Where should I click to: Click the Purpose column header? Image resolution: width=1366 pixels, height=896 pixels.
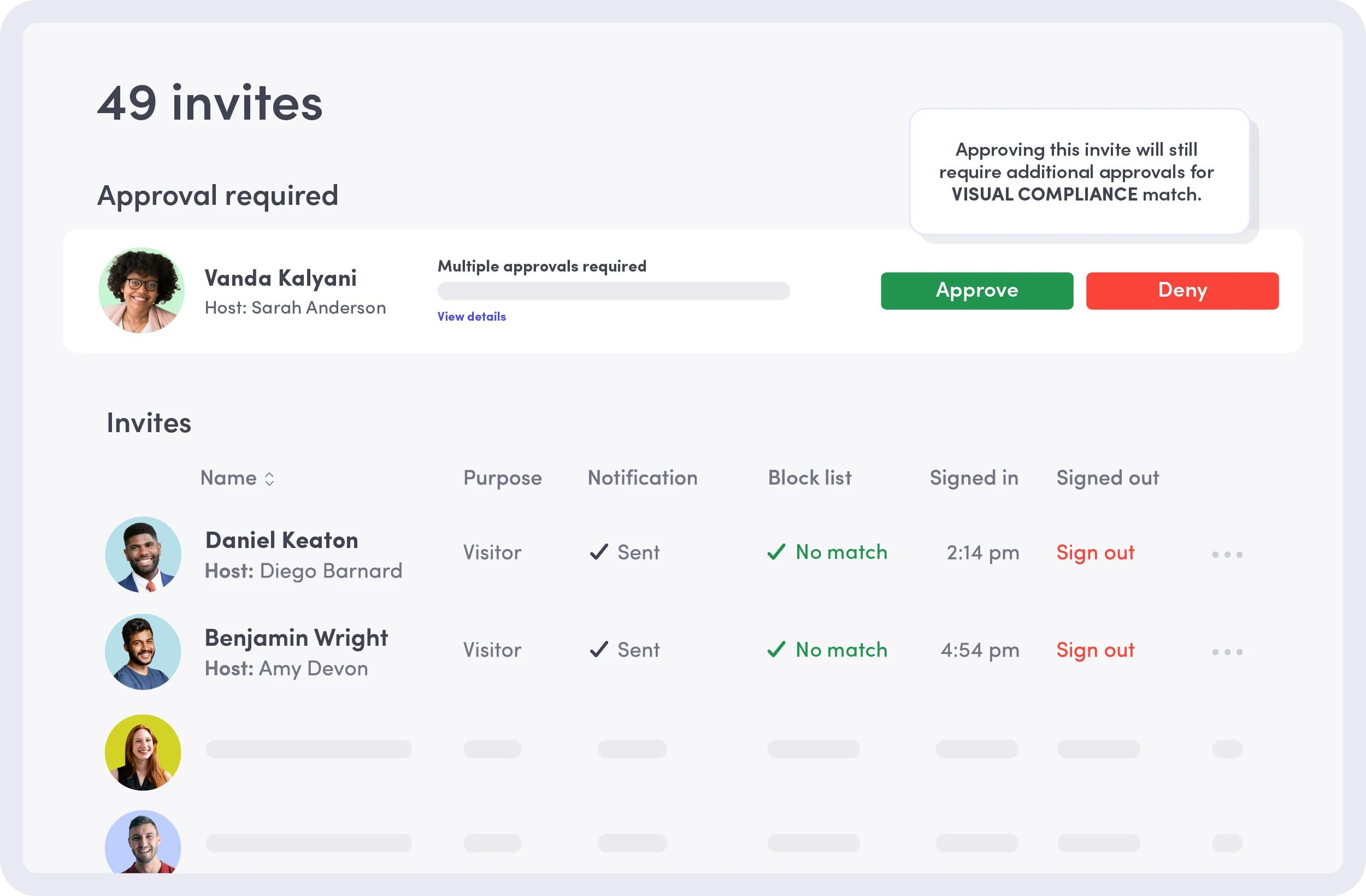(x=502, y=478)
